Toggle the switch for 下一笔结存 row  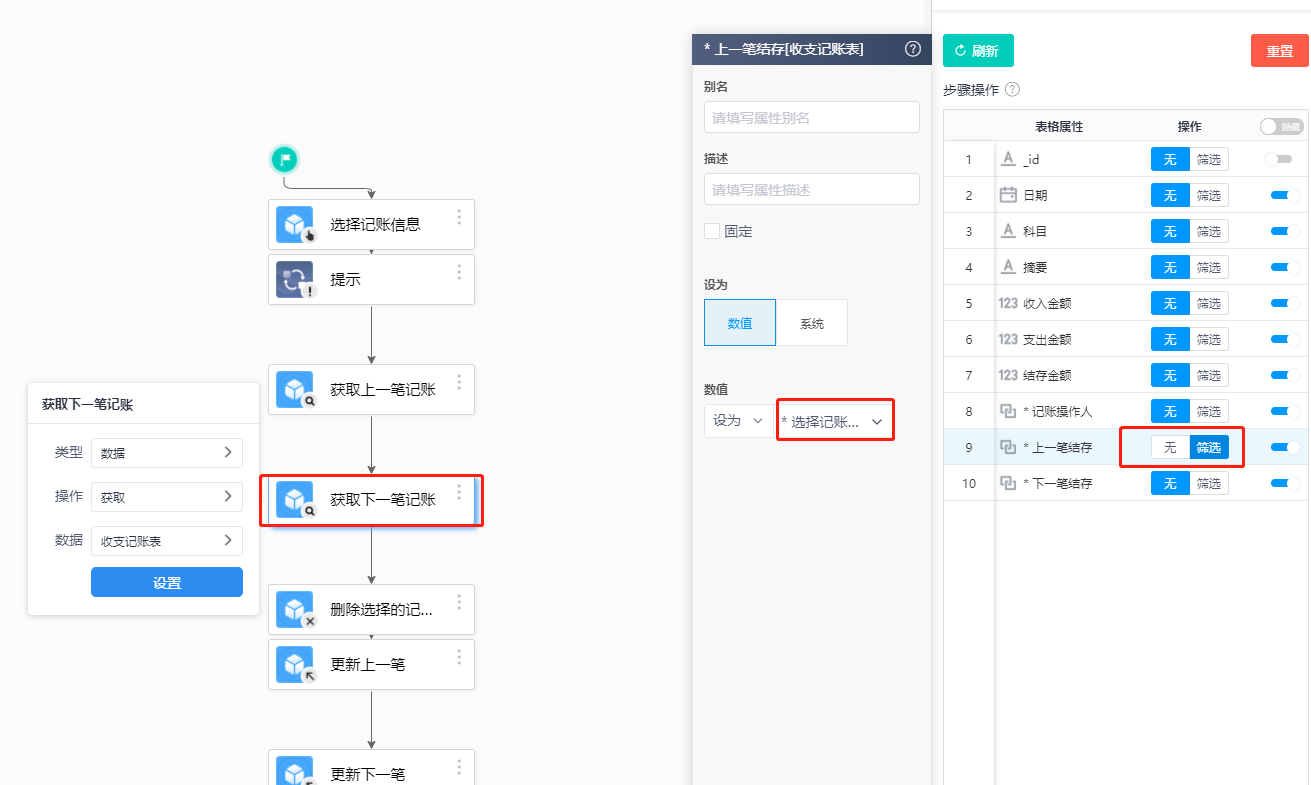1285,483
